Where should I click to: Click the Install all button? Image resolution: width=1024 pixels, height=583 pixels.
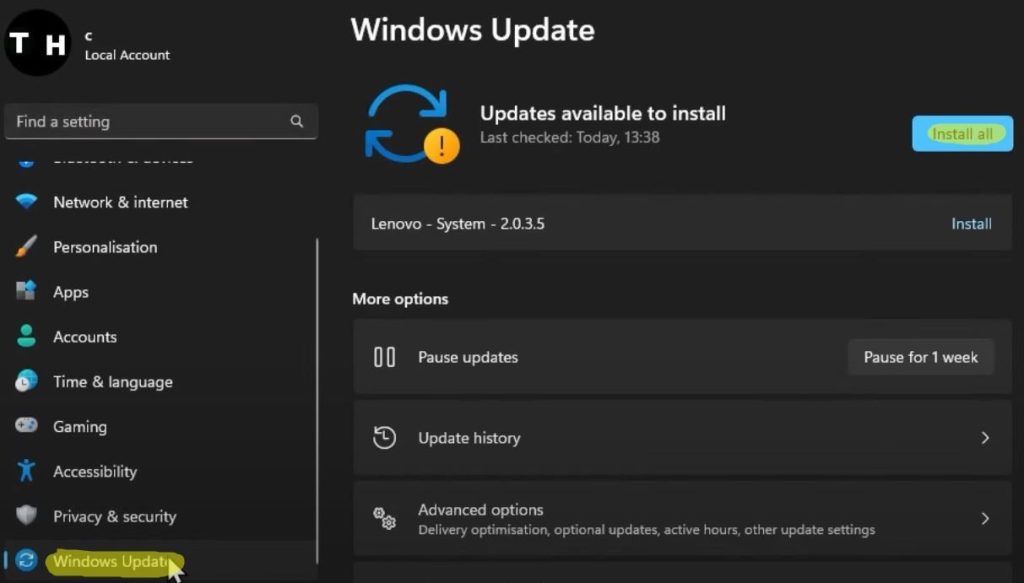coord(962,134)
